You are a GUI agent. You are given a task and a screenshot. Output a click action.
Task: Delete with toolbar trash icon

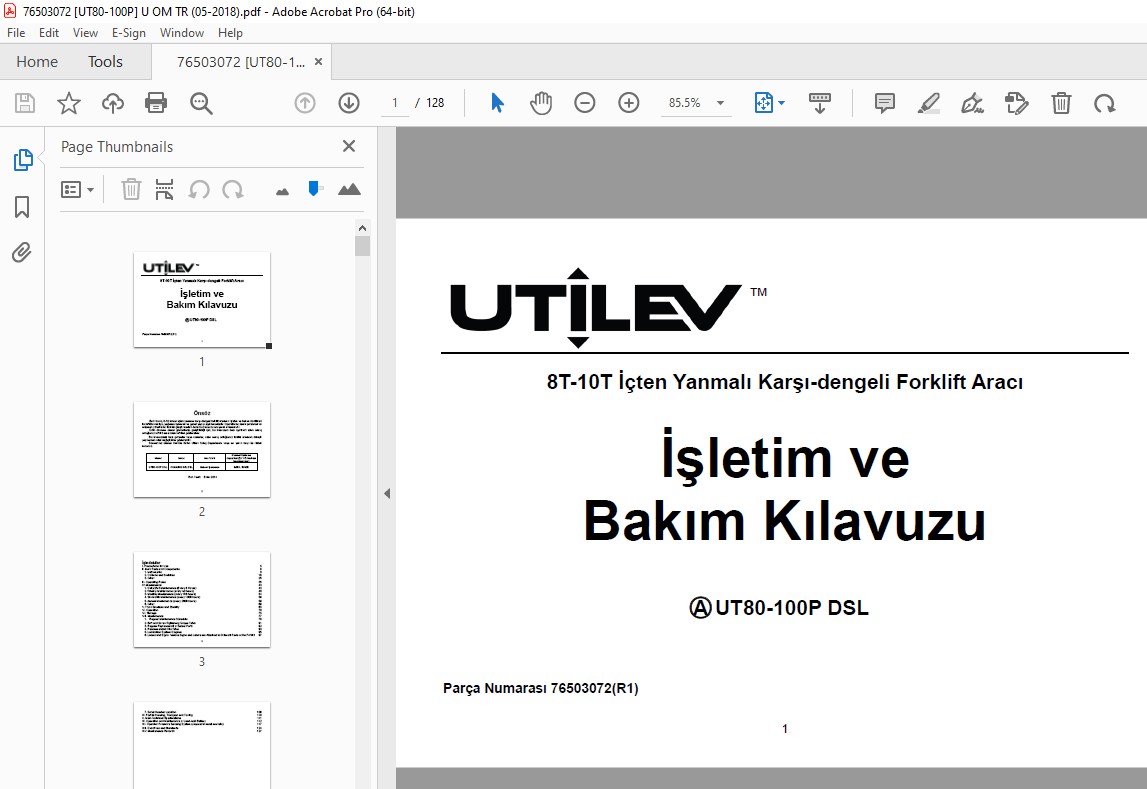(1061, 103)
